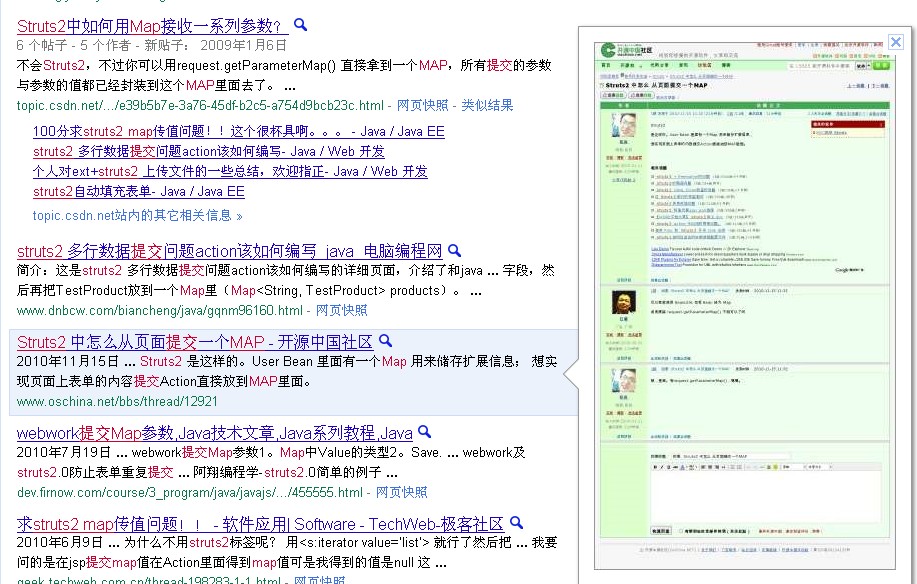Open '求struts2 map传值问题' TechWeb result title
The height and width of the screenshot is (584, 917).
[260, 524]
